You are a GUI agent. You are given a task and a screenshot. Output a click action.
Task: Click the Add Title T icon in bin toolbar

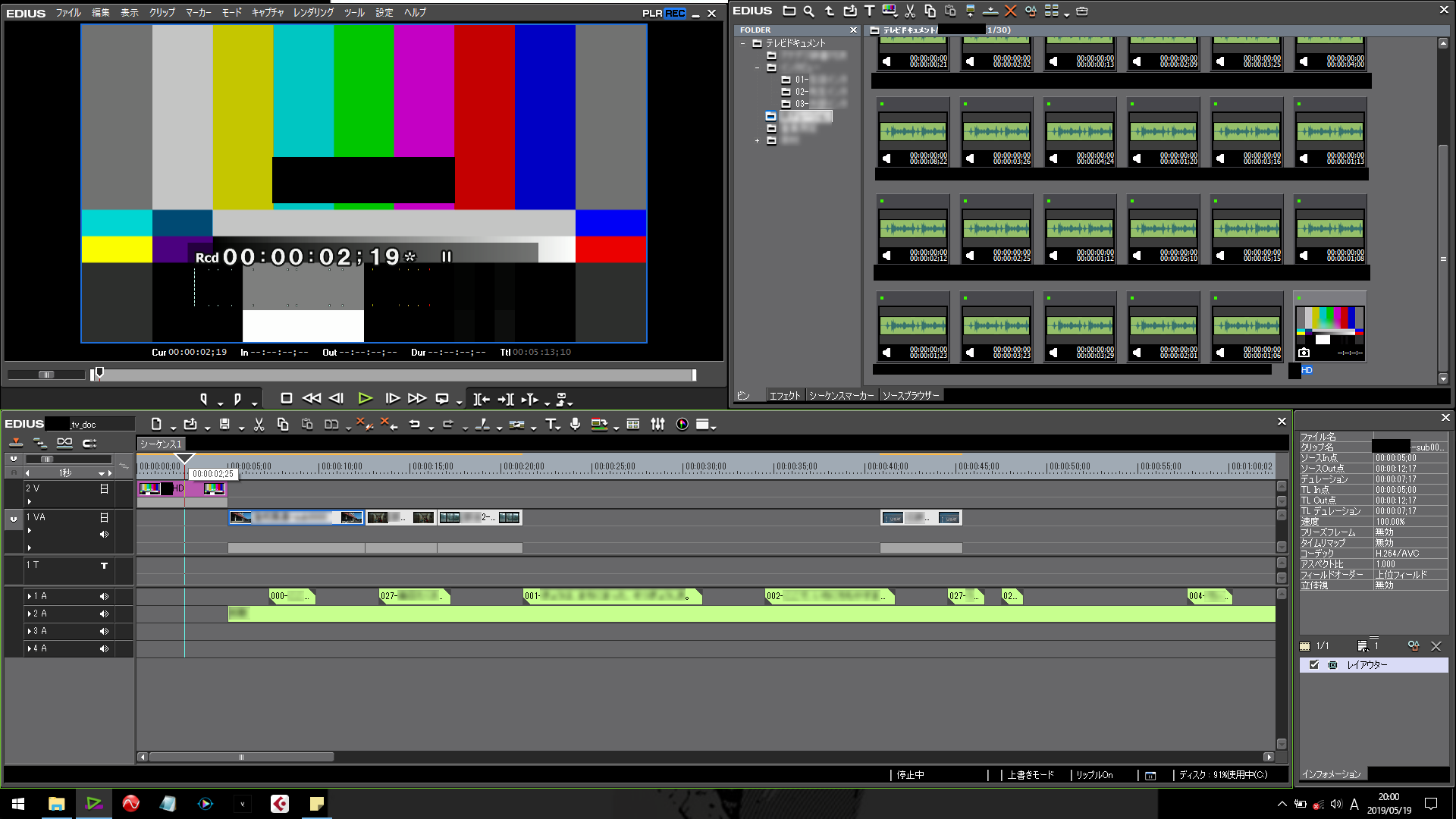[870, 11]
